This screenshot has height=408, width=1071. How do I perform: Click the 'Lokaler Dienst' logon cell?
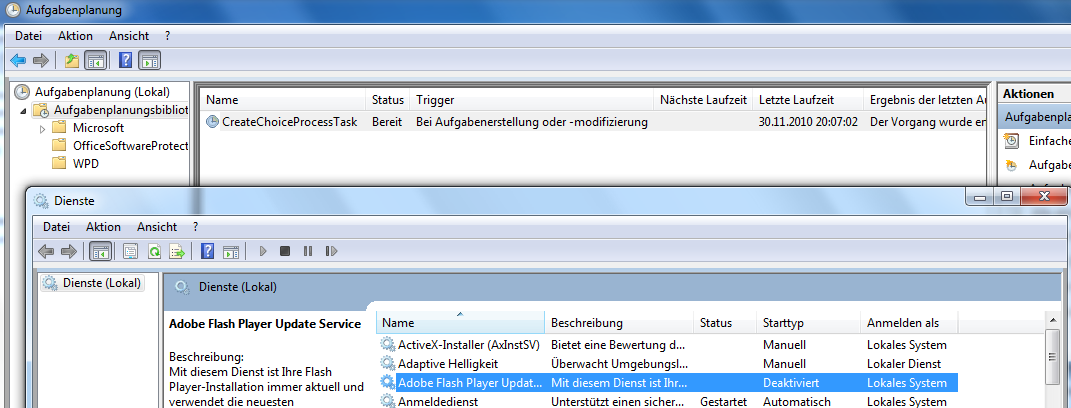(x=904, y=364)
